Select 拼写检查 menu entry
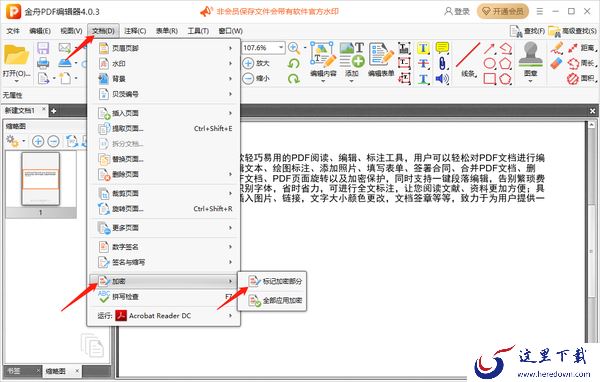Viewport: 600px width, 382px height. coord(164,297)
